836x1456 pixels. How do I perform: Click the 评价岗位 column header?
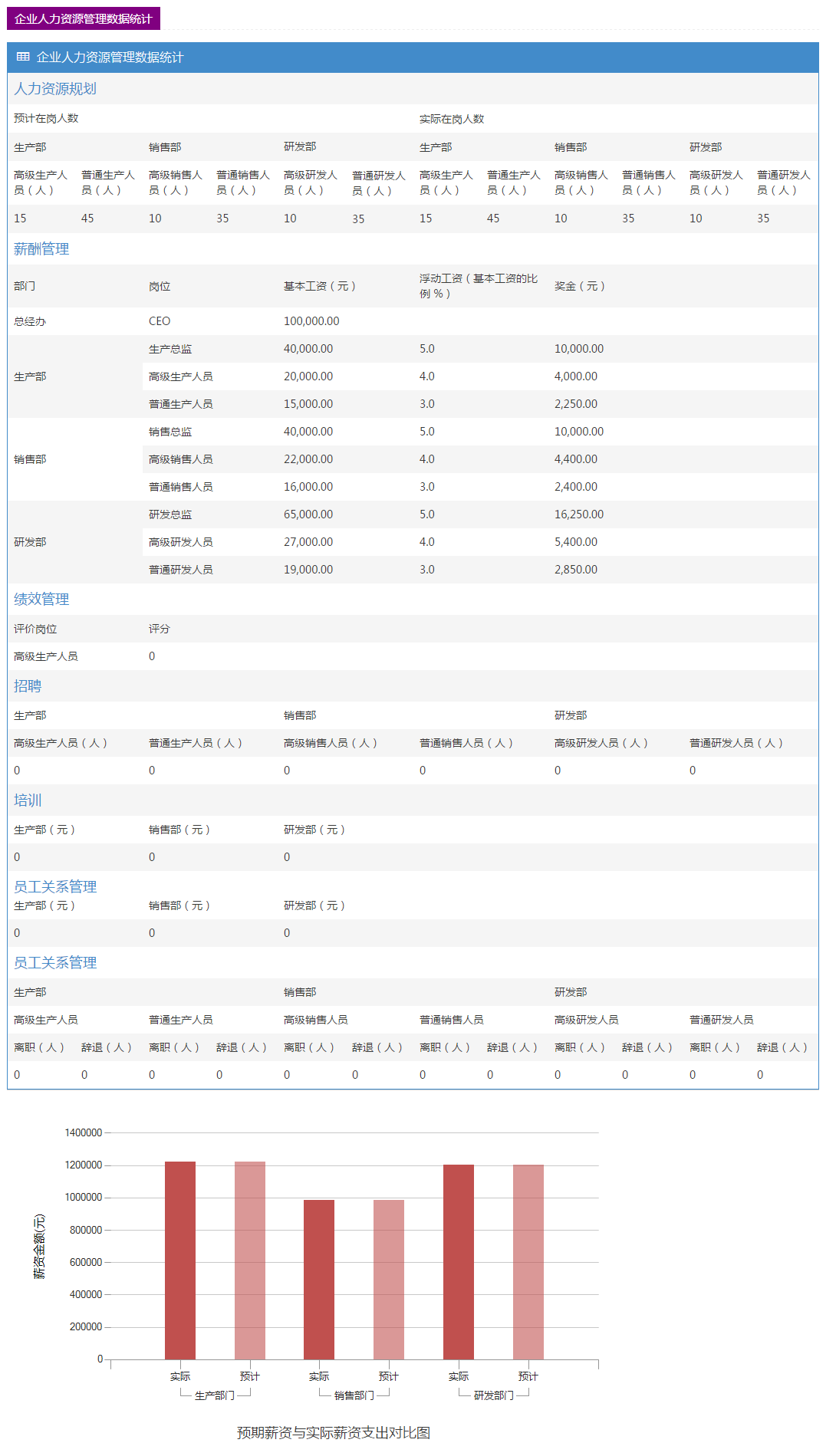(35, 629)
